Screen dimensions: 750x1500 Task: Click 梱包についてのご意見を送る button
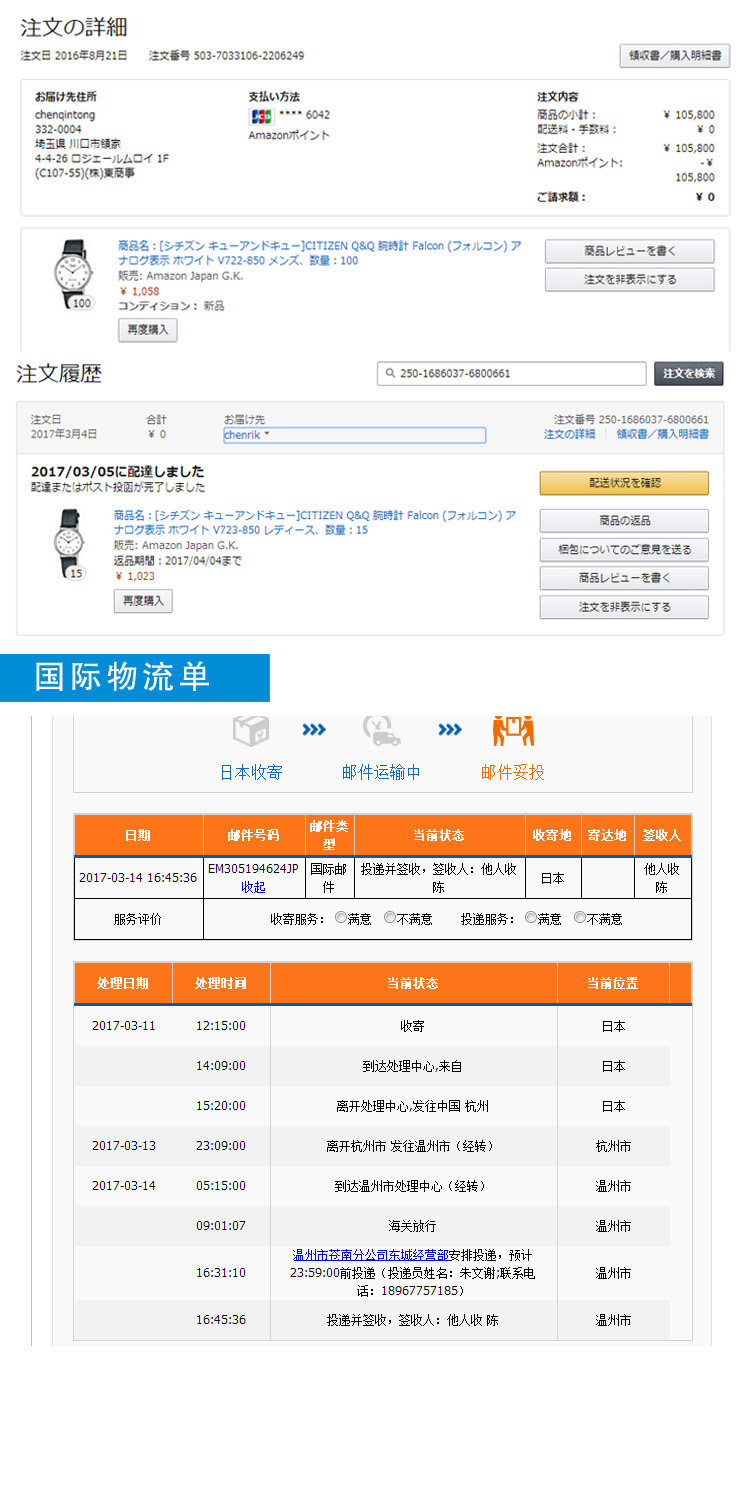tap(624, 549)
